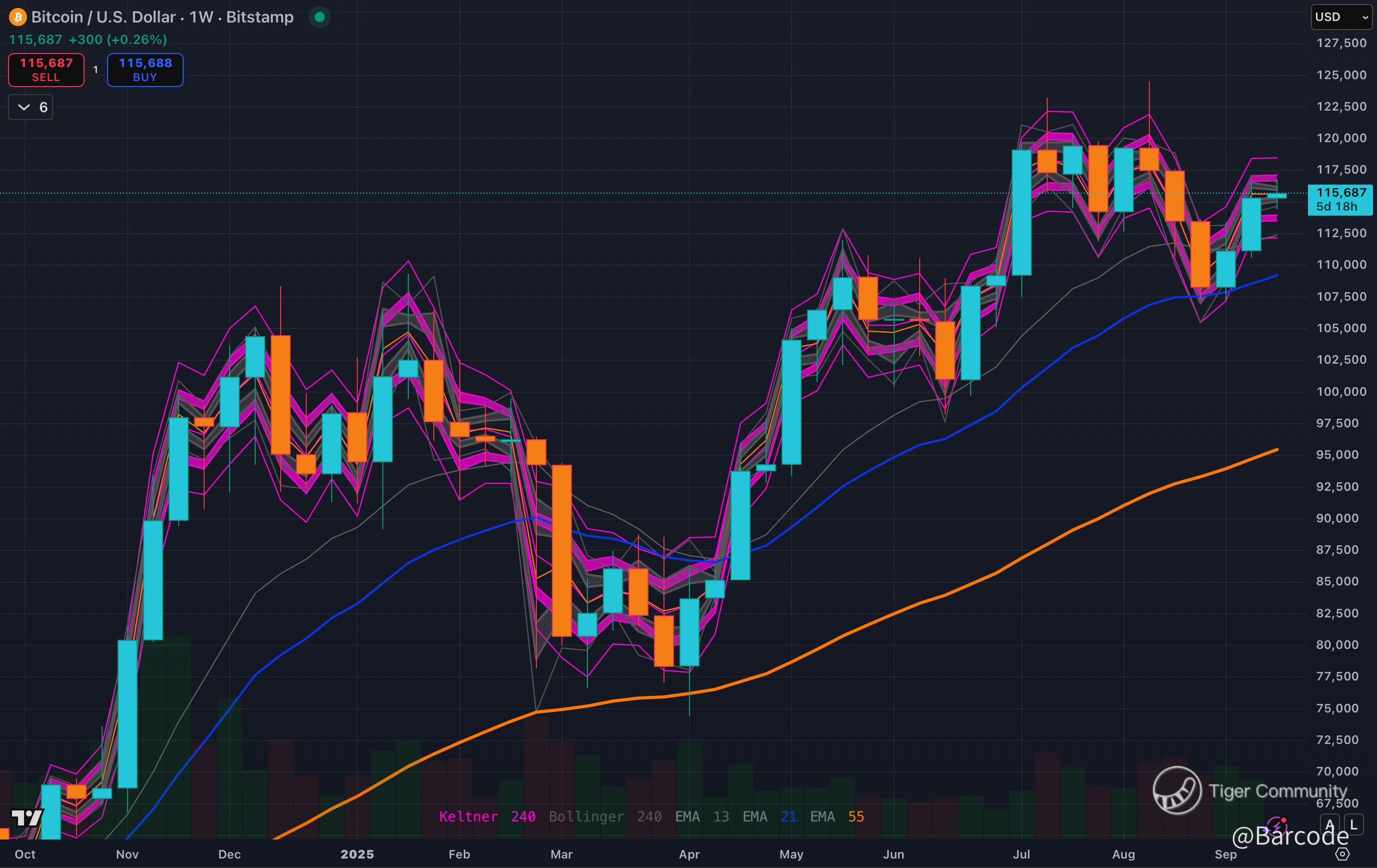Open the USD currency dropdown
This screenshot has height=868, width=1377.
1341,17
